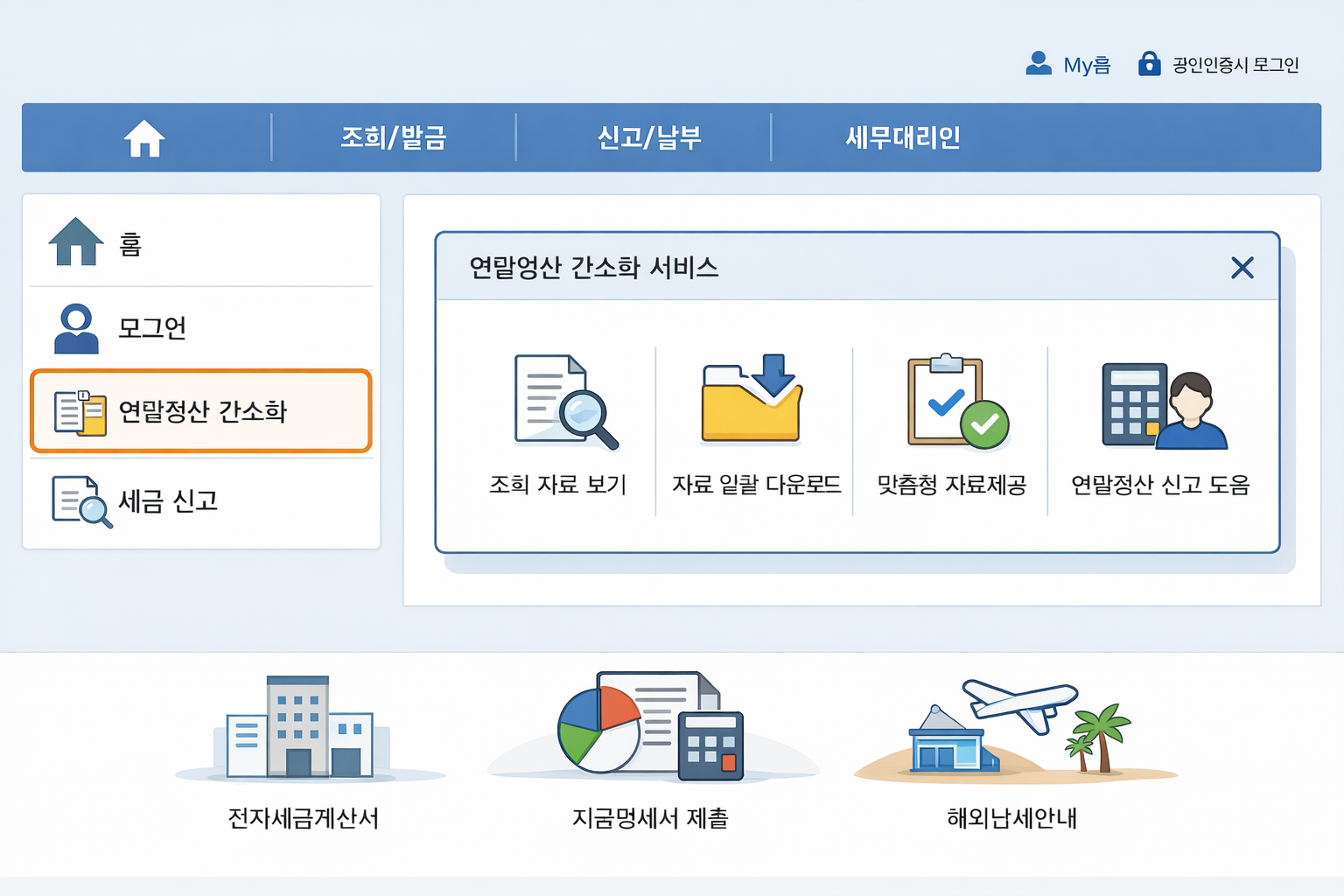Click the 연말정산 신고 도움 label
The image size is (1344, 896).
pos(1160,485)
